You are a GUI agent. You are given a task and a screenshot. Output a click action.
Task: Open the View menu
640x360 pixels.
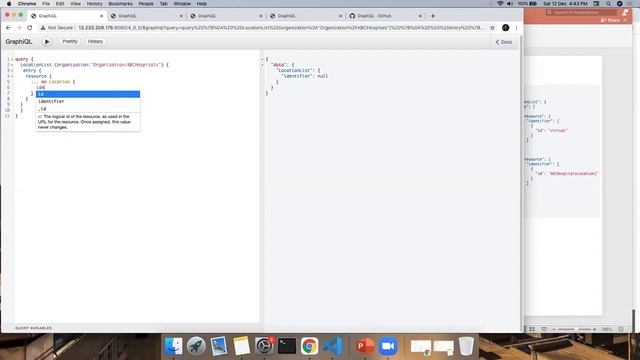(76, 4)
